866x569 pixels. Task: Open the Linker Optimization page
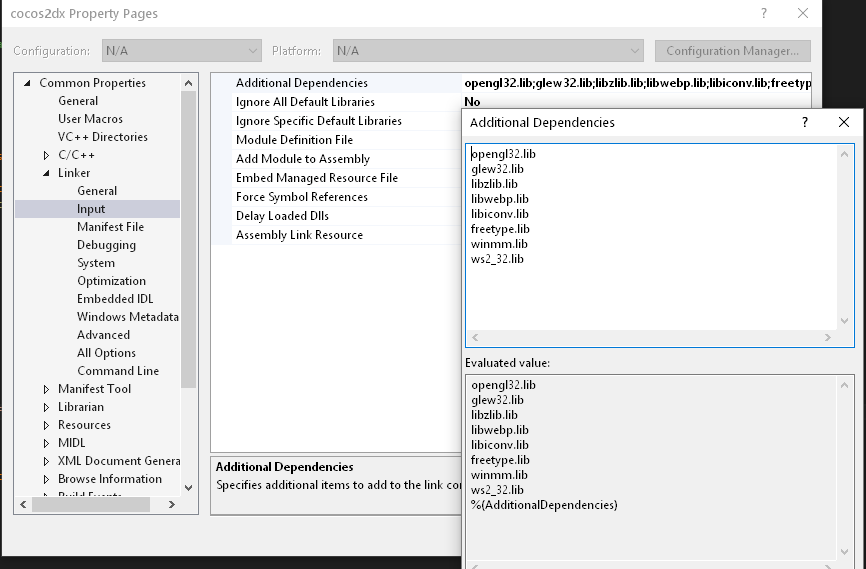(x=112, y=281)
